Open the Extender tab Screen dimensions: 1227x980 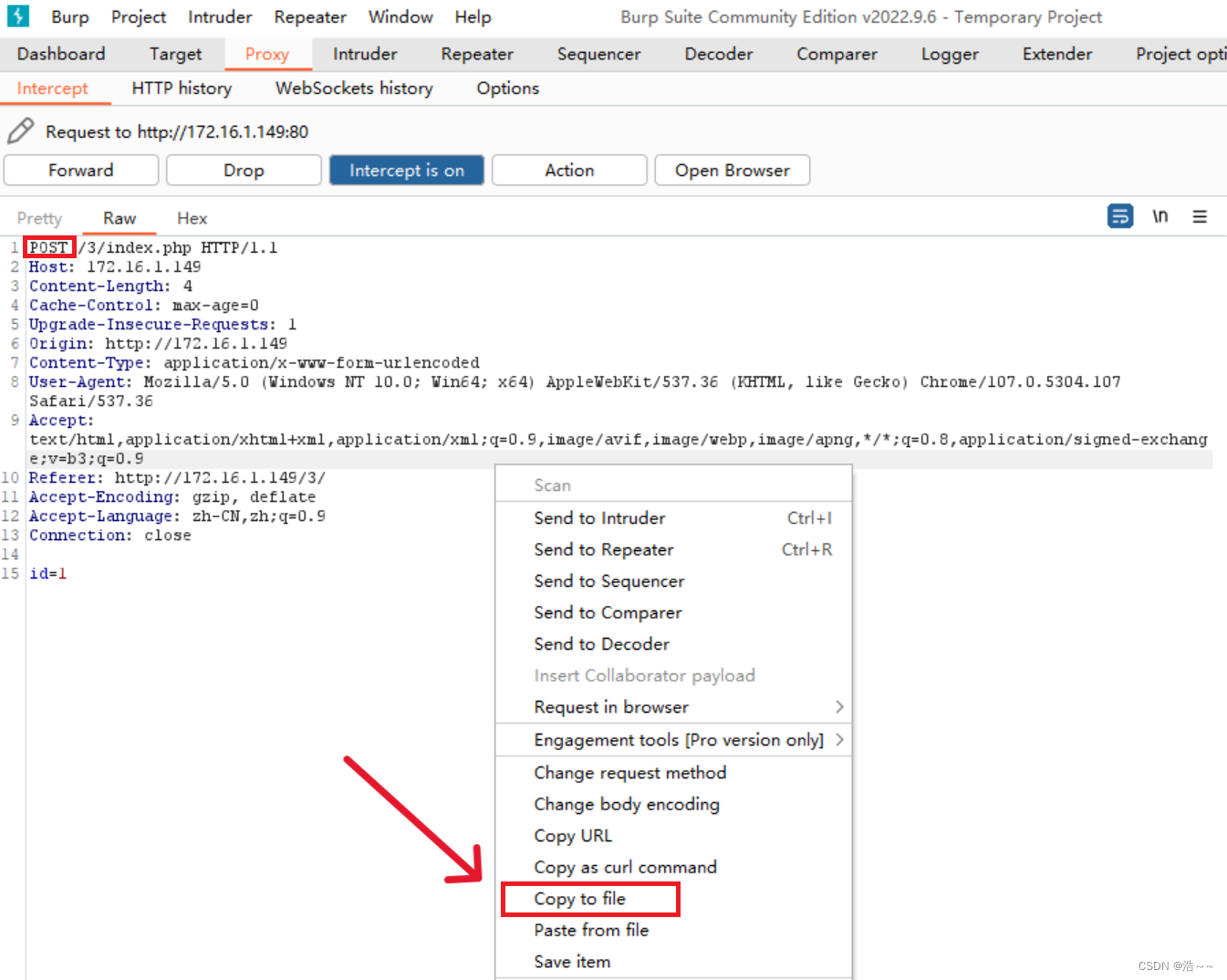[1057, 54]
